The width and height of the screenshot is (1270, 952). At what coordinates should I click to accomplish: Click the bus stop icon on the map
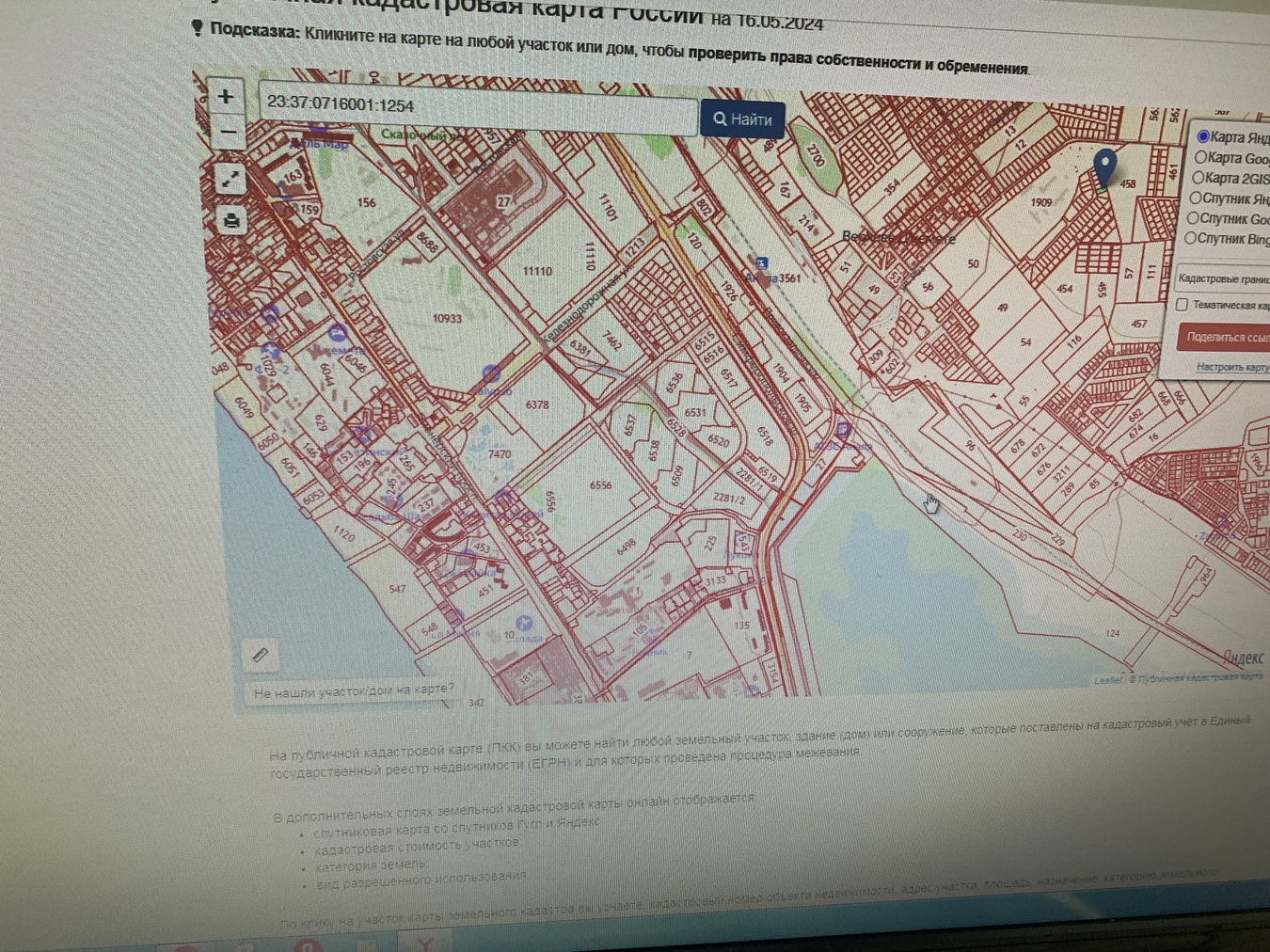(x=761, y=263)
